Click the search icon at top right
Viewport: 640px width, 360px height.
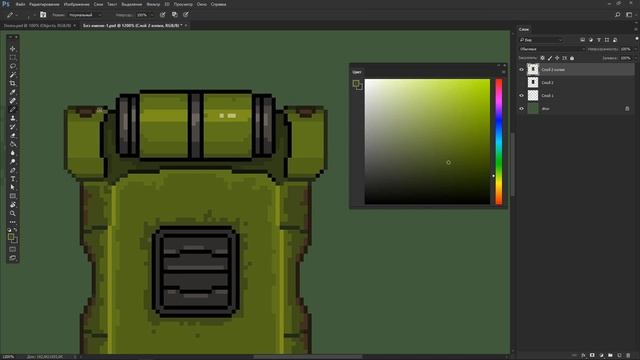tap(618, 15)
